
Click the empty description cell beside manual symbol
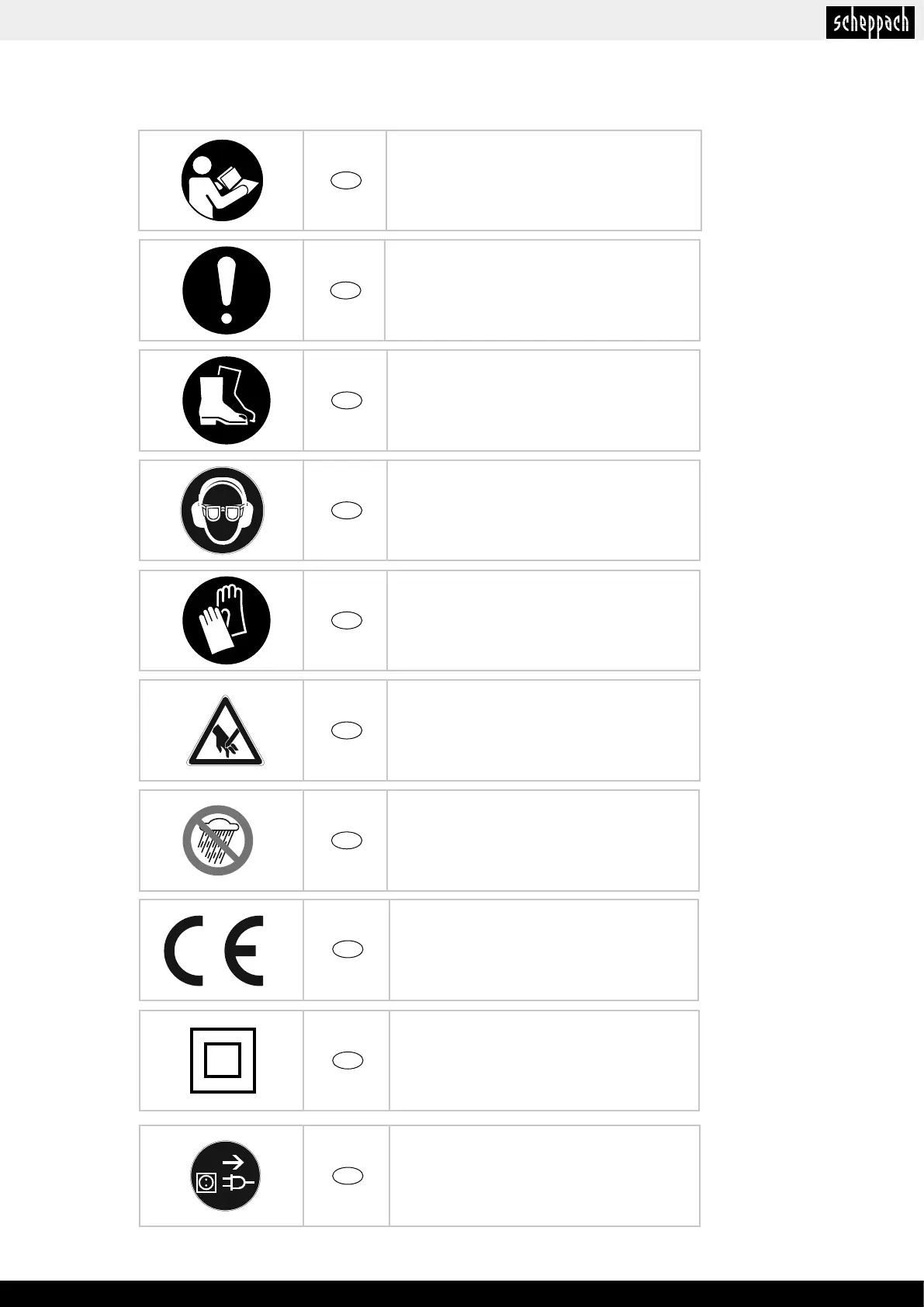point(544,181)
